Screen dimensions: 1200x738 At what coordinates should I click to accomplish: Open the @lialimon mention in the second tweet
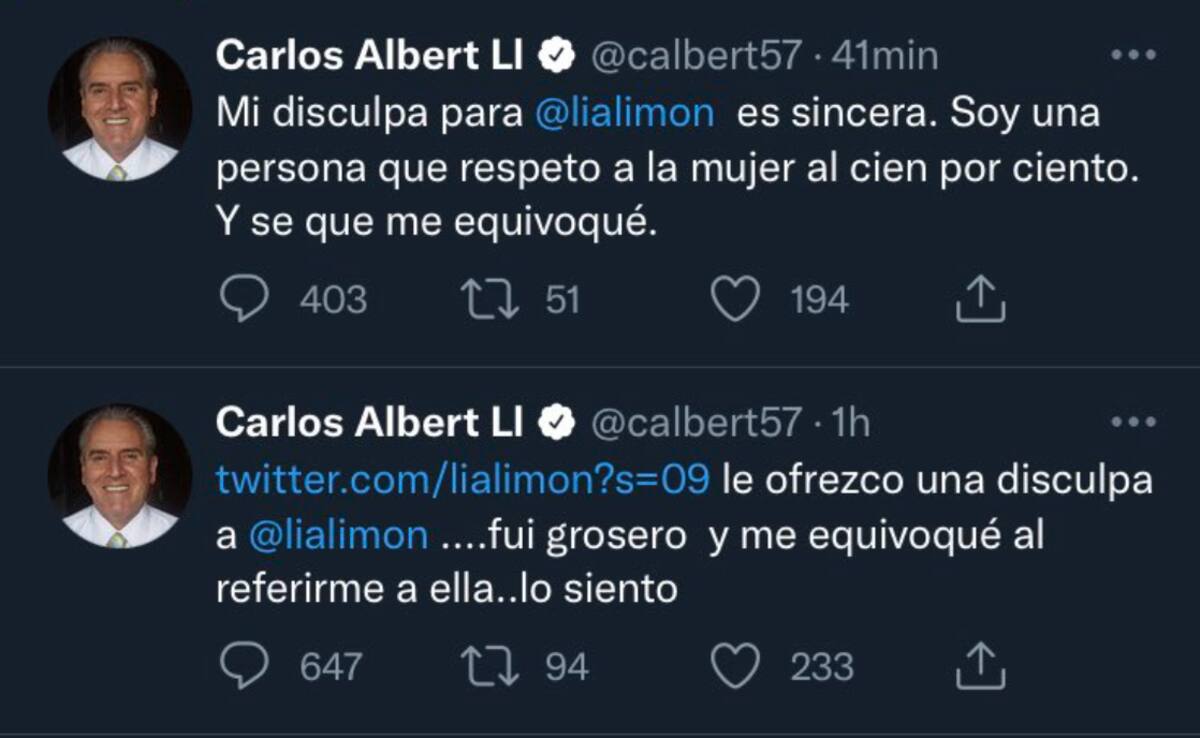337,536
